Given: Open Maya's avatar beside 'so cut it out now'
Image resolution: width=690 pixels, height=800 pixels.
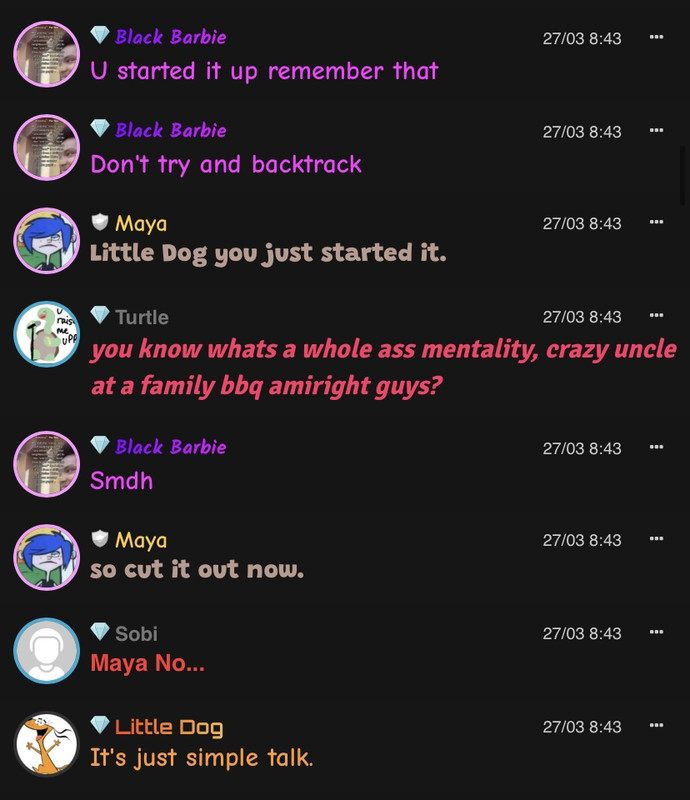Looking at the screenshot, I should pyautogui.click(x=46, y=557).
